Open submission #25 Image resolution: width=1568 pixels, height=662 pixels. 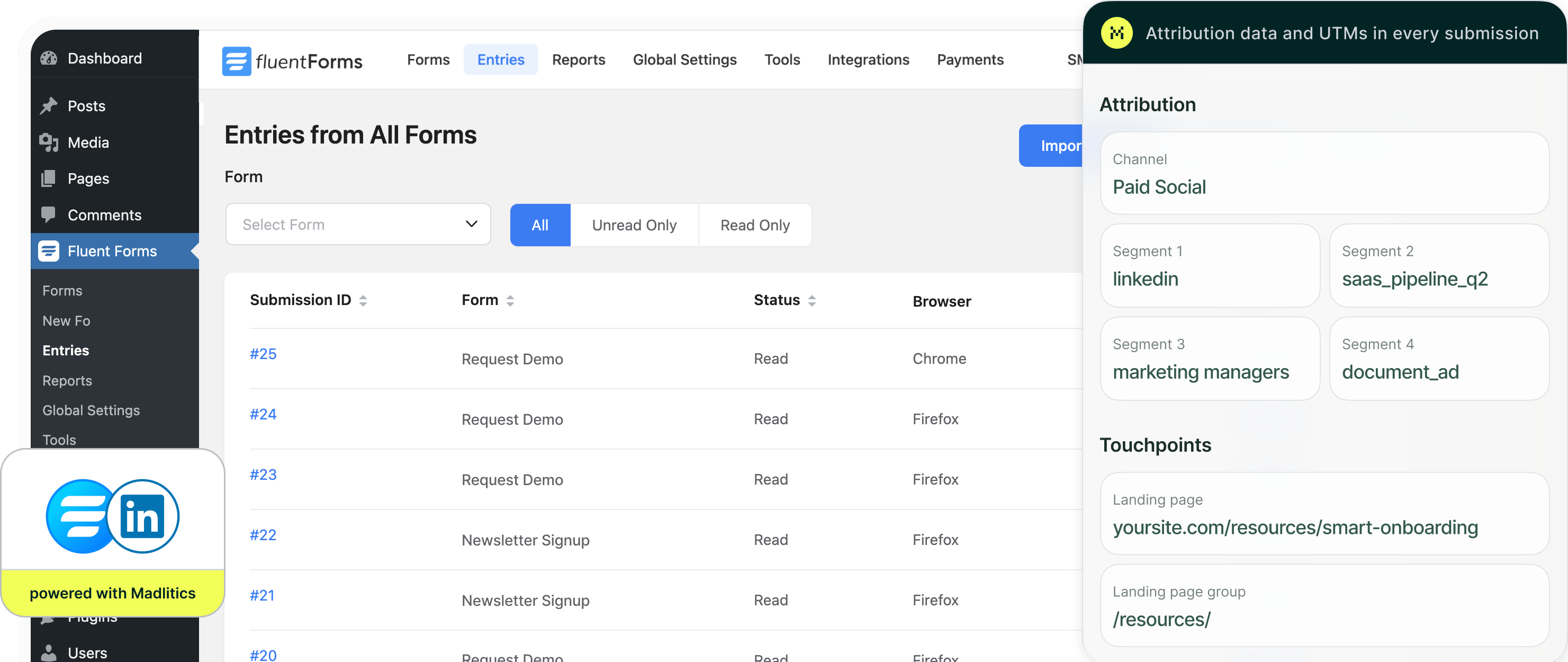263,354
